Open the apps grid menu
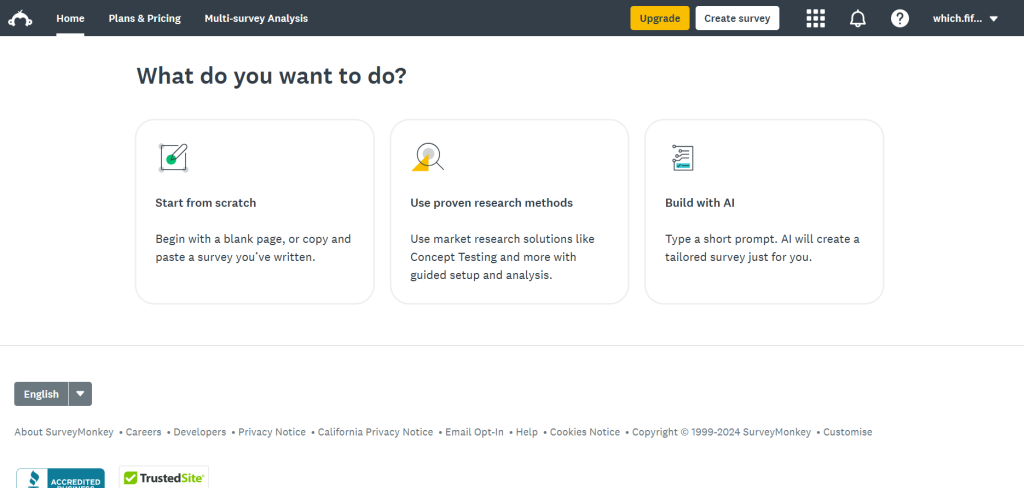This screenshot has width=1024, height=488. 815,18
